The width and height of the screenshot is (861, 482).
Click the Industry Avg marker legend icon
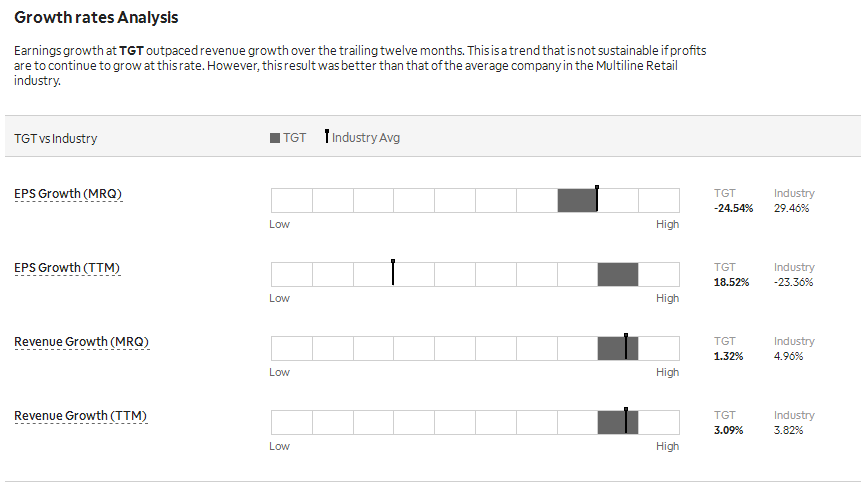pyautogui.click(x=327, y=136)
